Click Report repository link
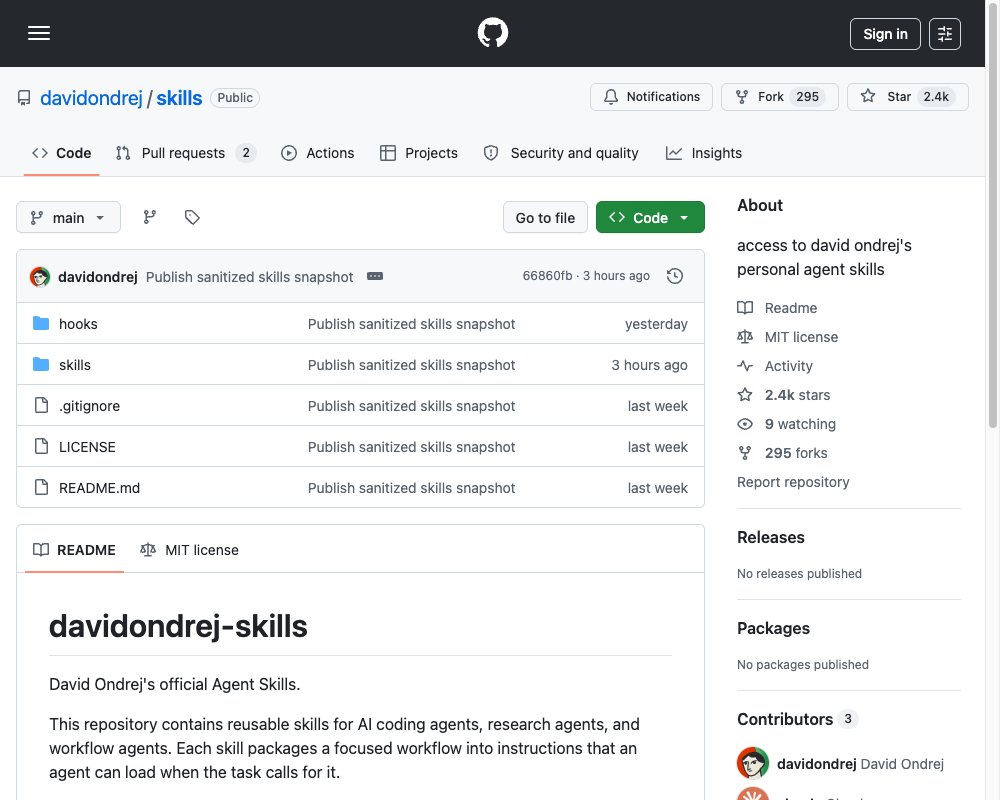The height and width of the screenshot is (800, 1000). [x=793, y=482]
